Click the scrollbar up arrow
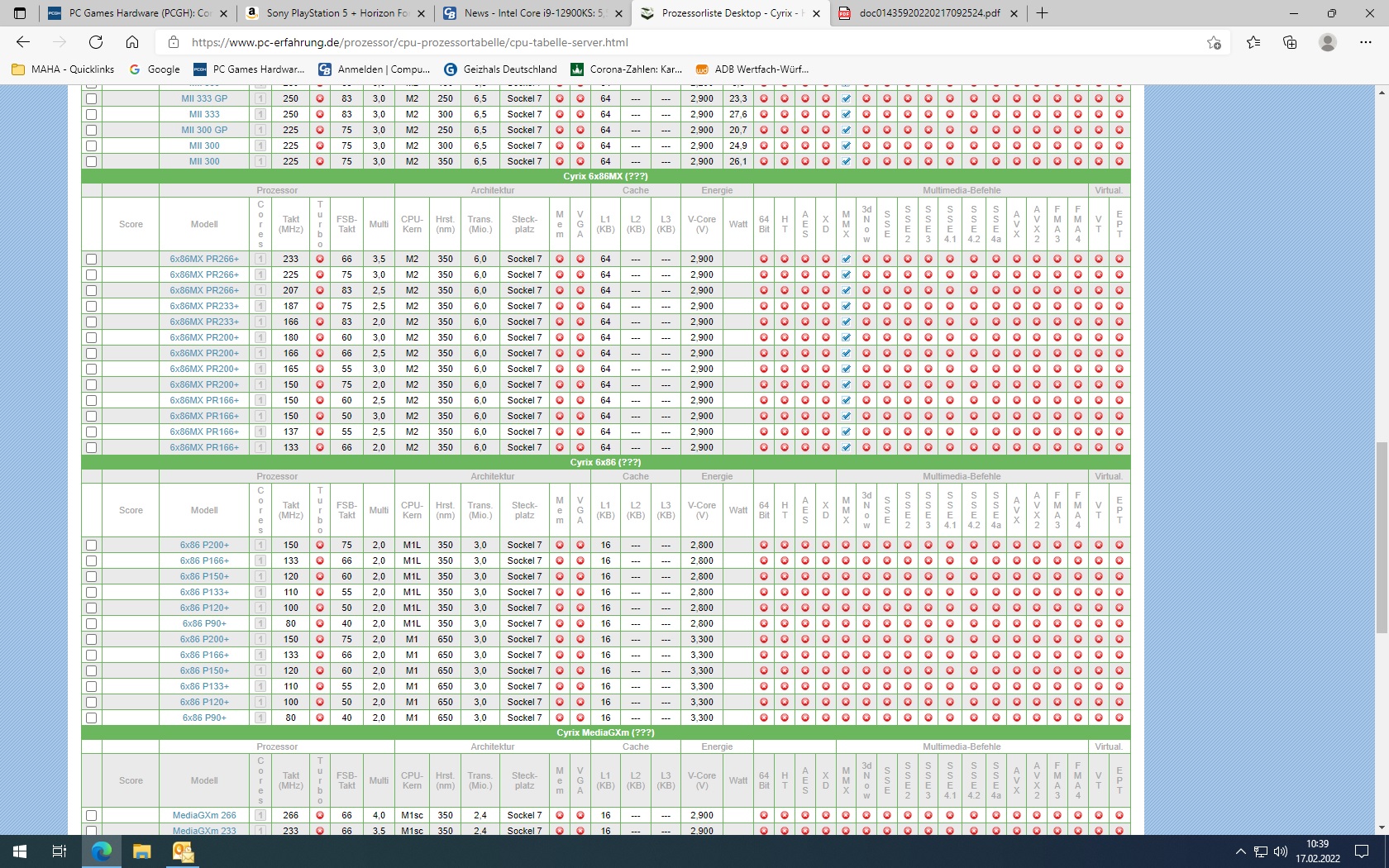Image resolution: width=1389 pixels, height=868 pixels. coord(1382,92)
